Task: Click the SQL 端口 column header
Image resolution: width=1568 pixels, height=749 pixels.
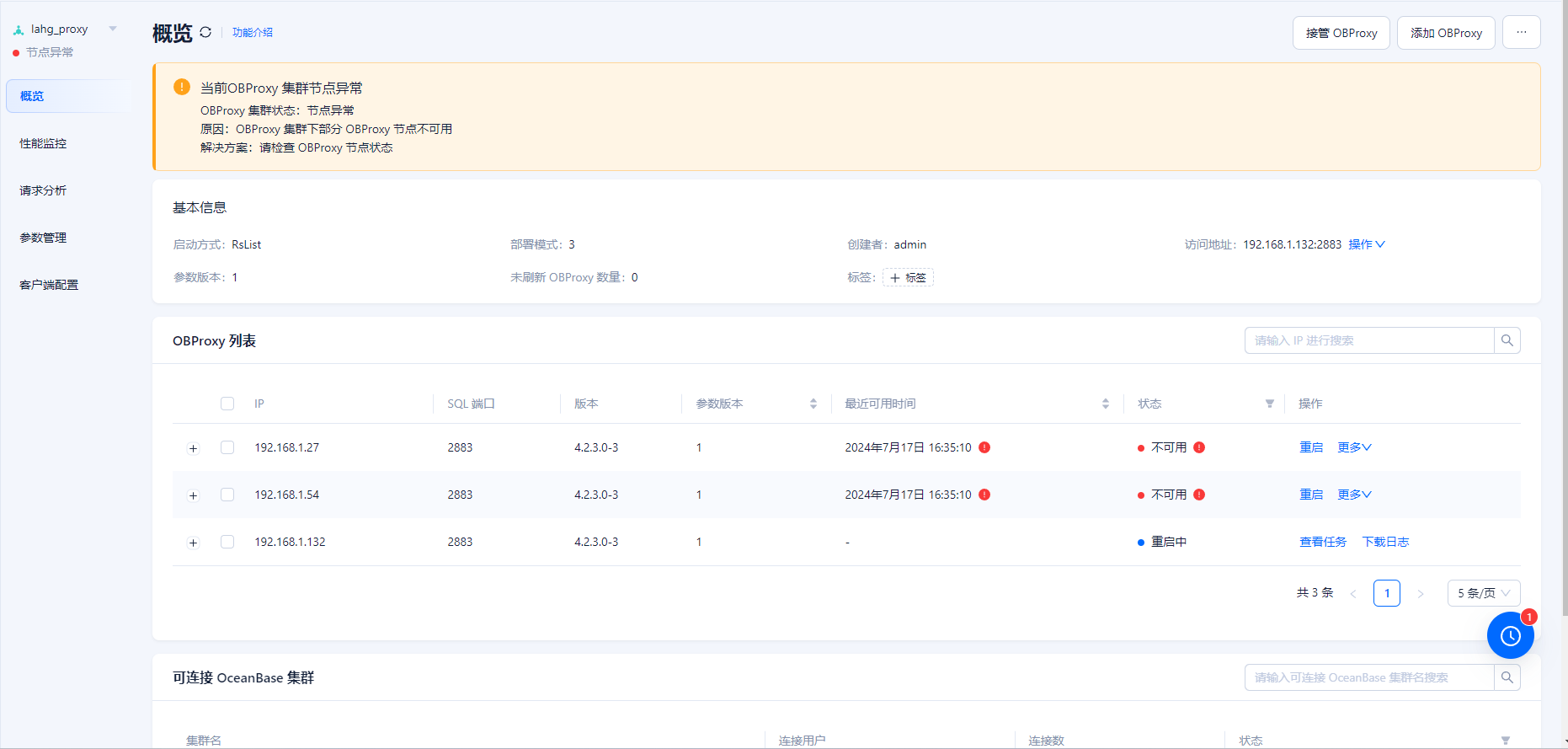Action: click(471, 404)
